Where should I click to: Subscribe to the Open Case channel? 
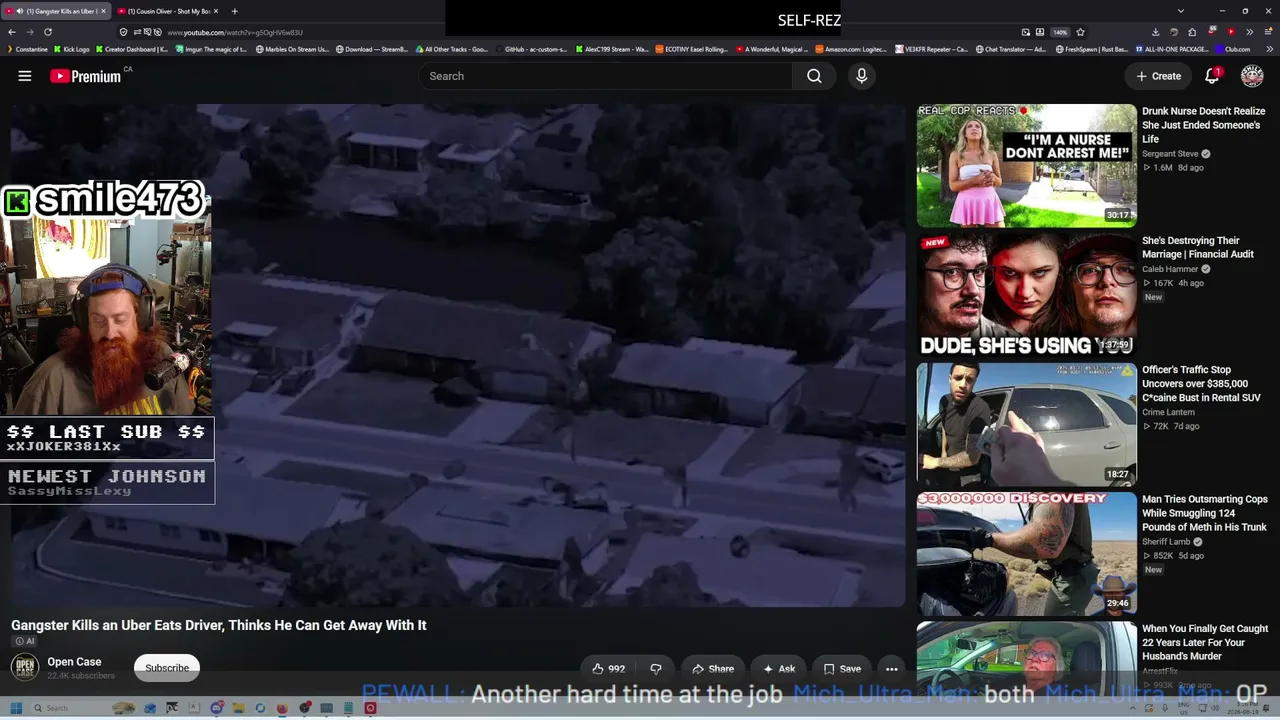point(167,668)
